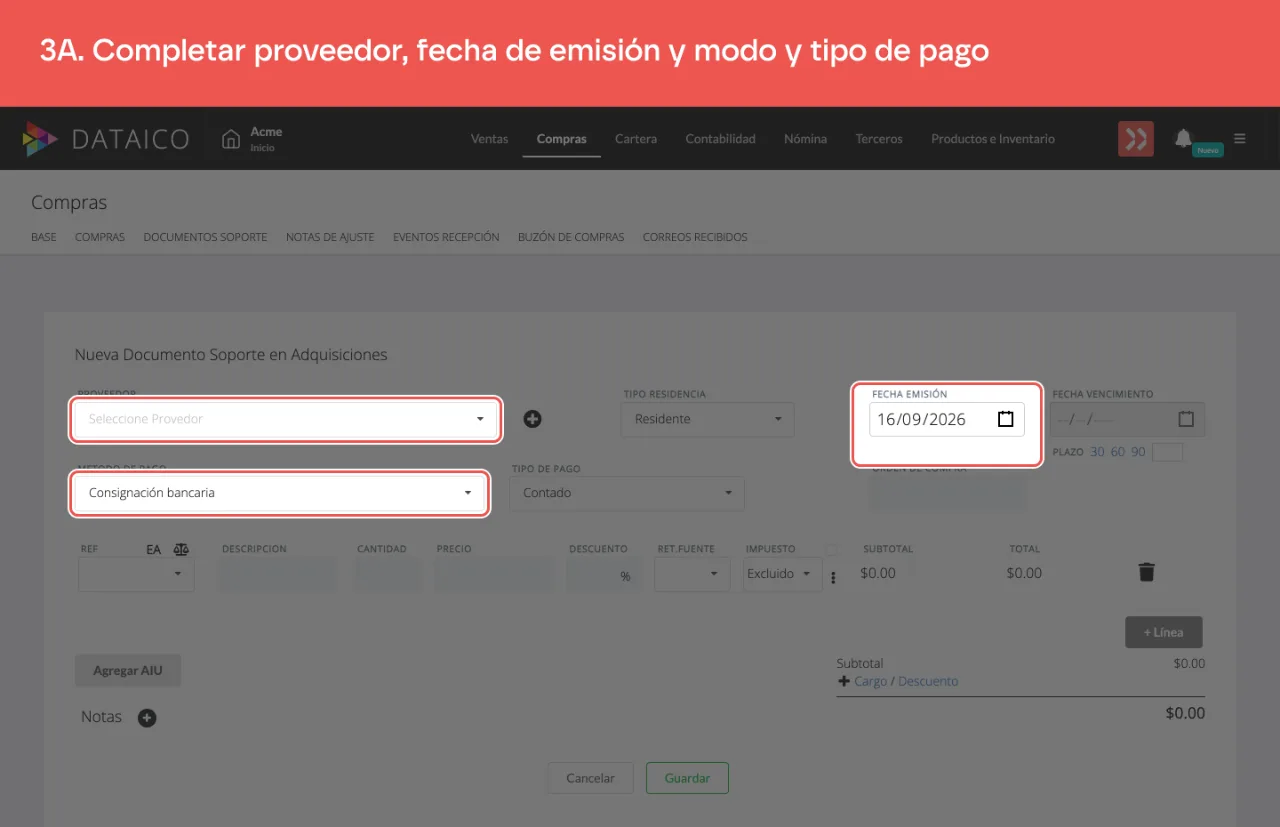Open the three-dot options beside Impuesto
The height and width of the screenshot is (827, 1280).
pyautogui.click(x=833, y=577)
